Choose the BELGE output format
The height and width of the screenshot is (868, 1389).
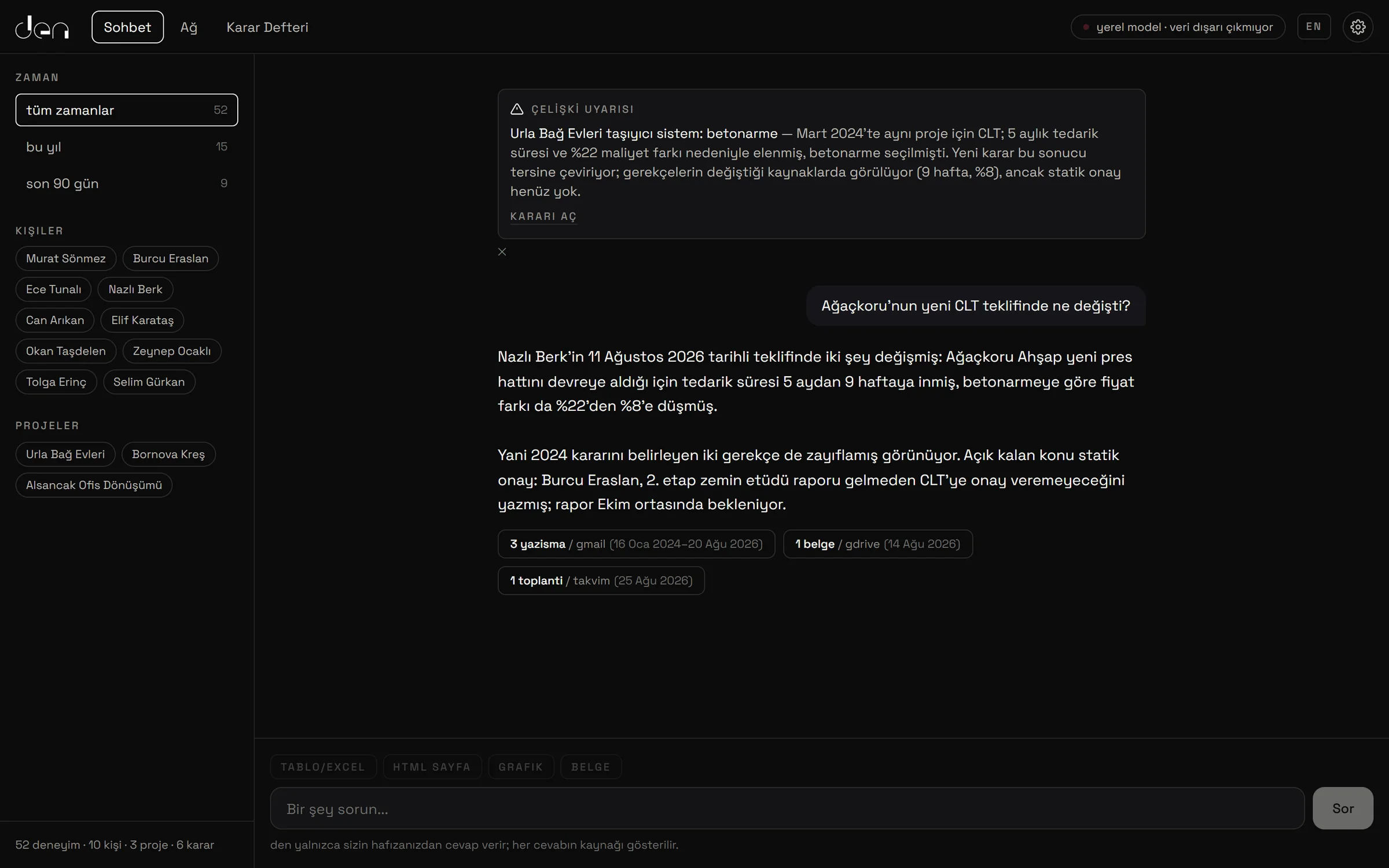(x=591, y=767)
